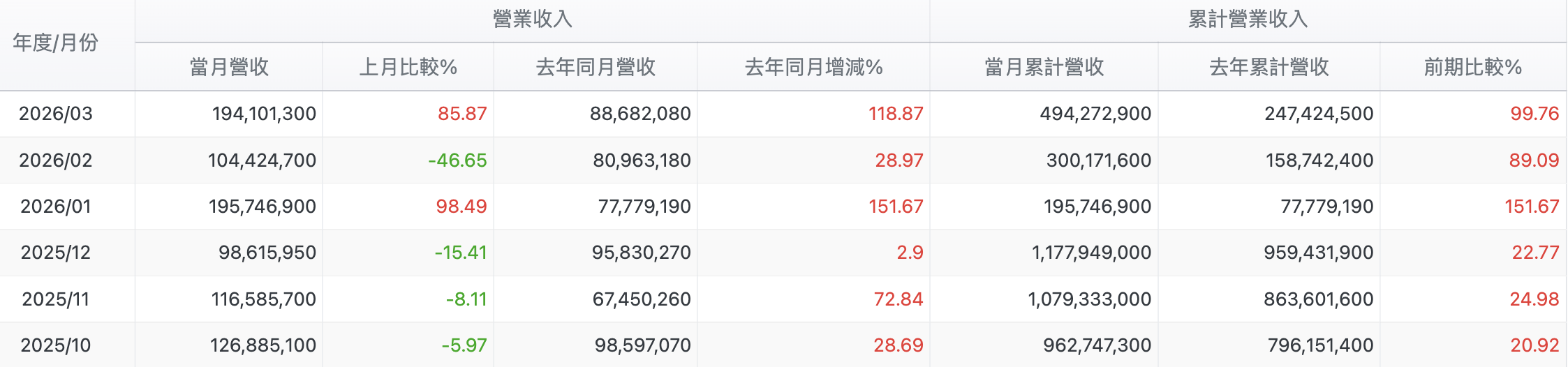The height and width of the screenshot is (367, 1568).
Task: Select the 去年累計營收 column header
Action: point(1269,67)
